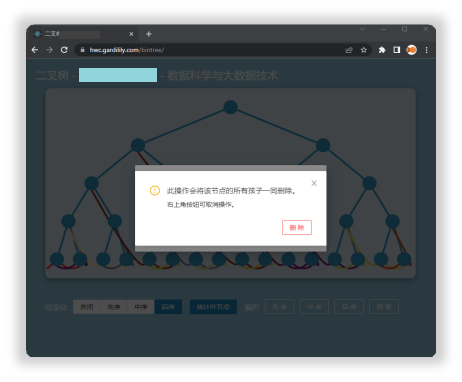Select the rightmost fourth-level tree node
The width and height of the screenshot is (462, 382).
(x=392, y=221)
